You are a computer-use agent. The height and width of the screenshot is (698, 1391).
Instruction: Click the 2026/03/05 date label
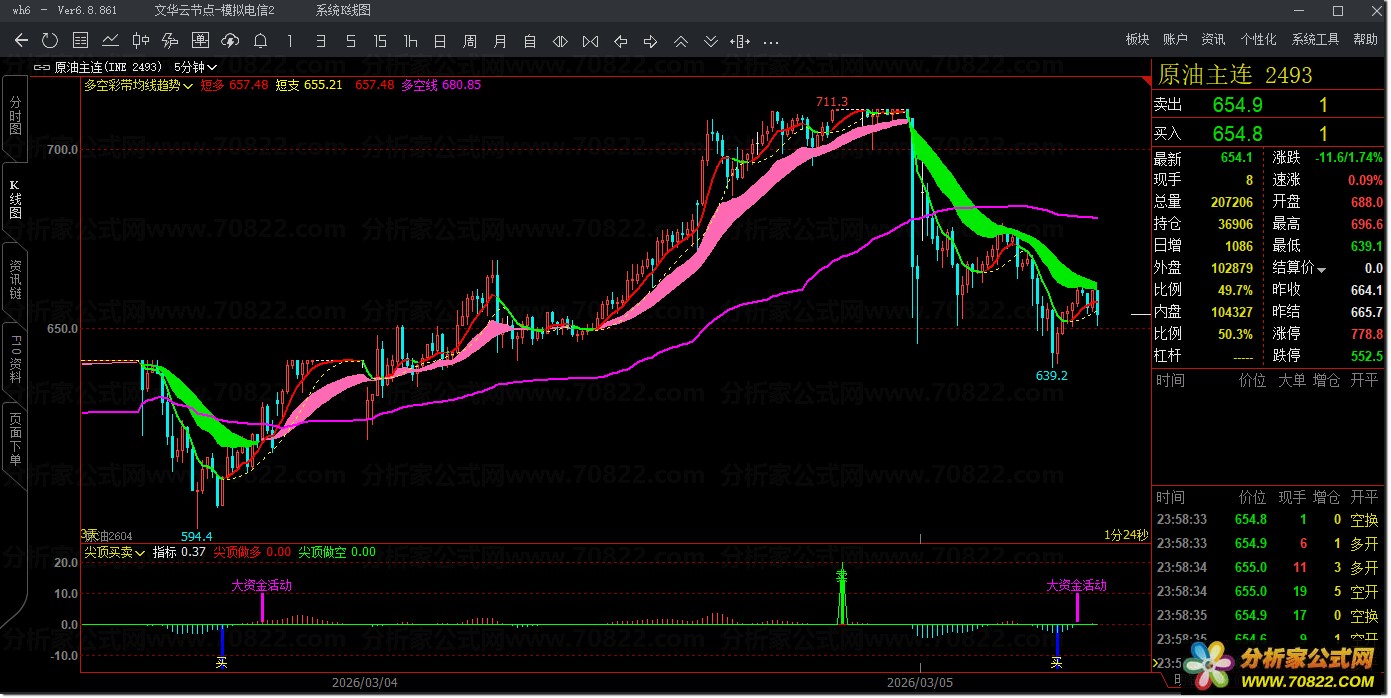(x=920, y=682)
